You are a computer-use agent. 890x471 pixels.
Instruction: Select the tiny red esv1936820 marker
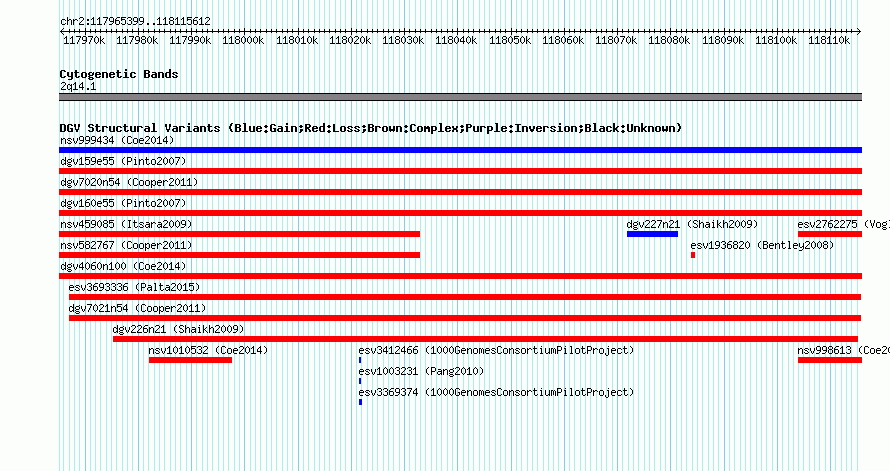(693, 255)
